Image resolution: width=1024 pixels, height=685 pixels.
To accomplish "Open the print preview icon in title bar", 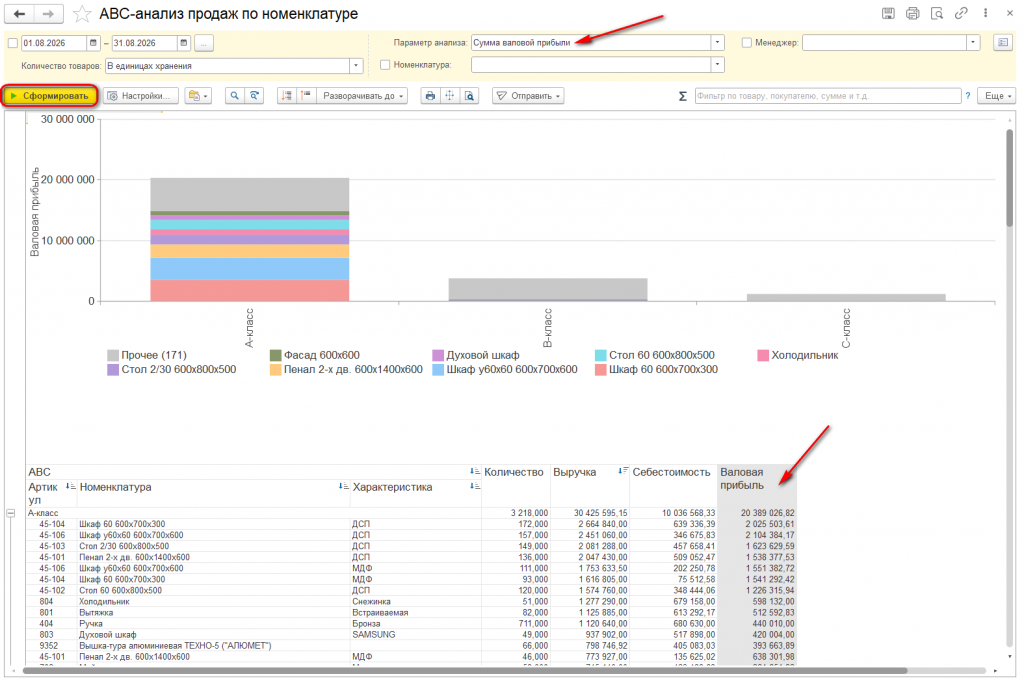I will (936, 13).
